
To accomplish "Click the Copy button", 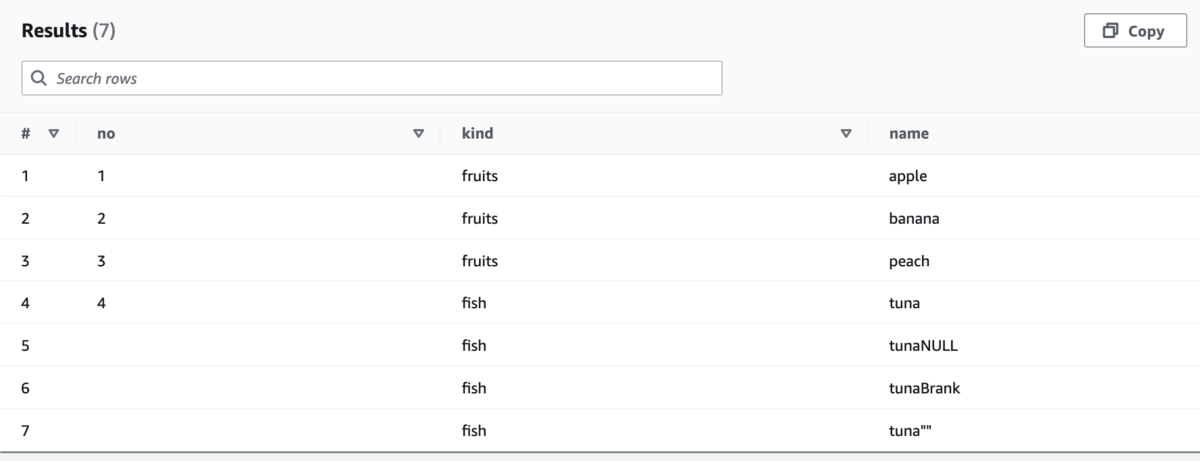I will pyautogui.click(x=1134, y=31).
